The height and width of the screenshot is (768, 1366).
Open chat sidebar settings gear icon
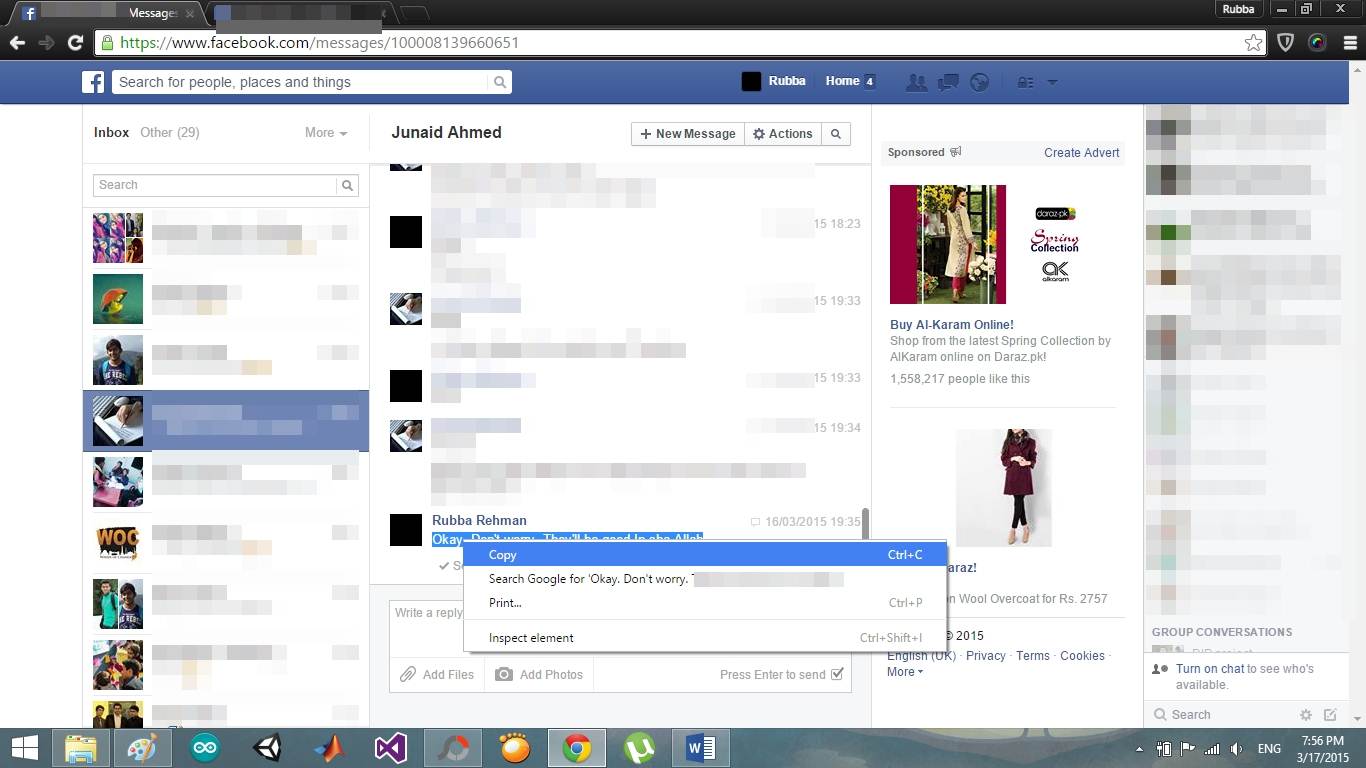click(x=1305, y=715)
